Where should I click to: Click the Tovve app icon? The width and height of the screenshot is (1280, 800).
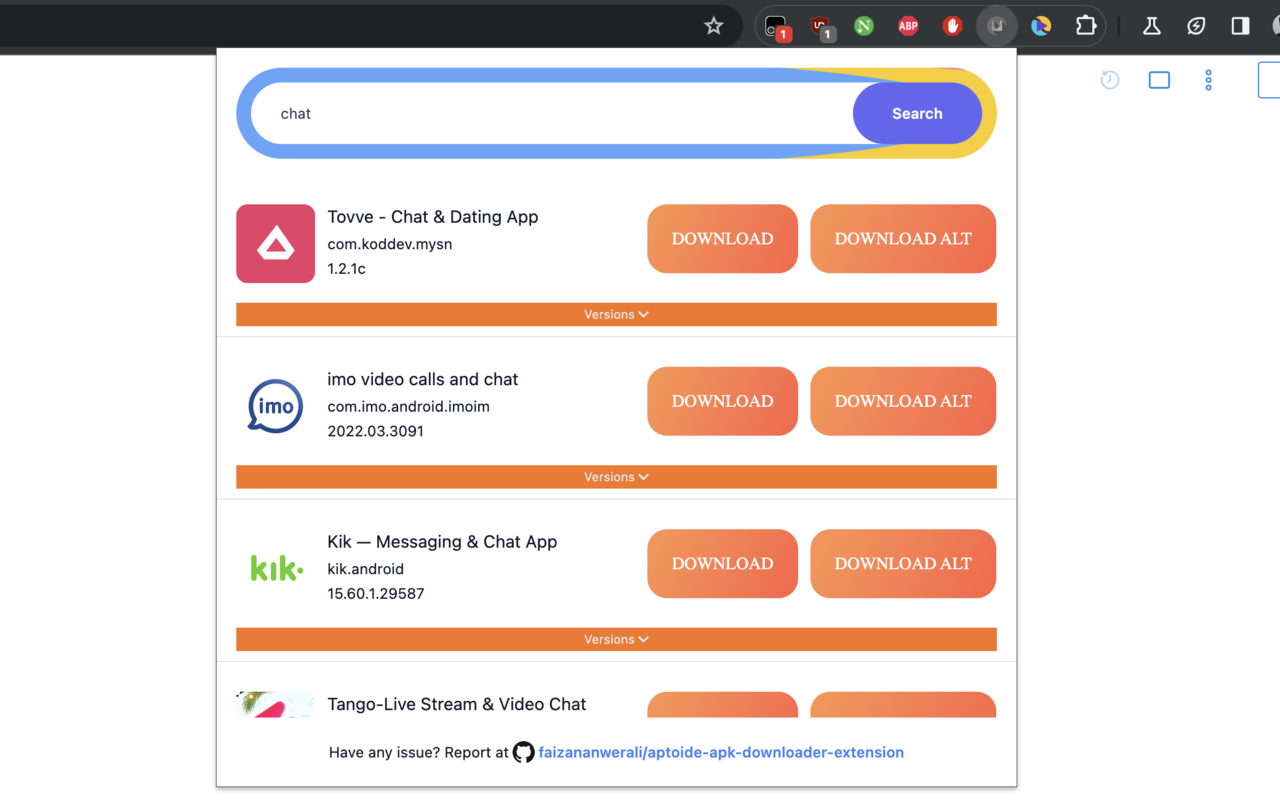(x=275, y=244)
